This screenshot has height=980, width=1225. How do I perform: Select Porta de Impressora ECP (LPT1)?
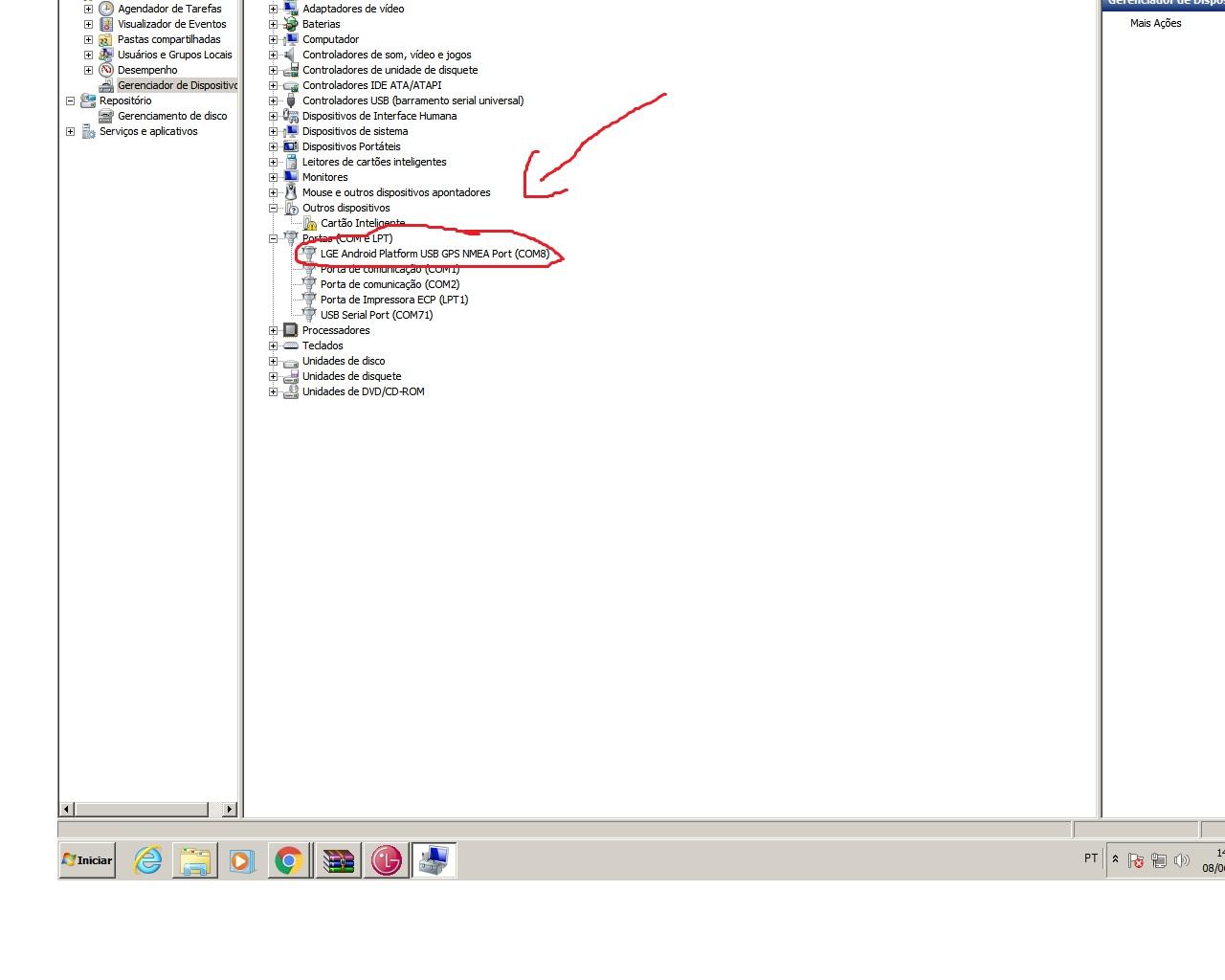[394, 300]
